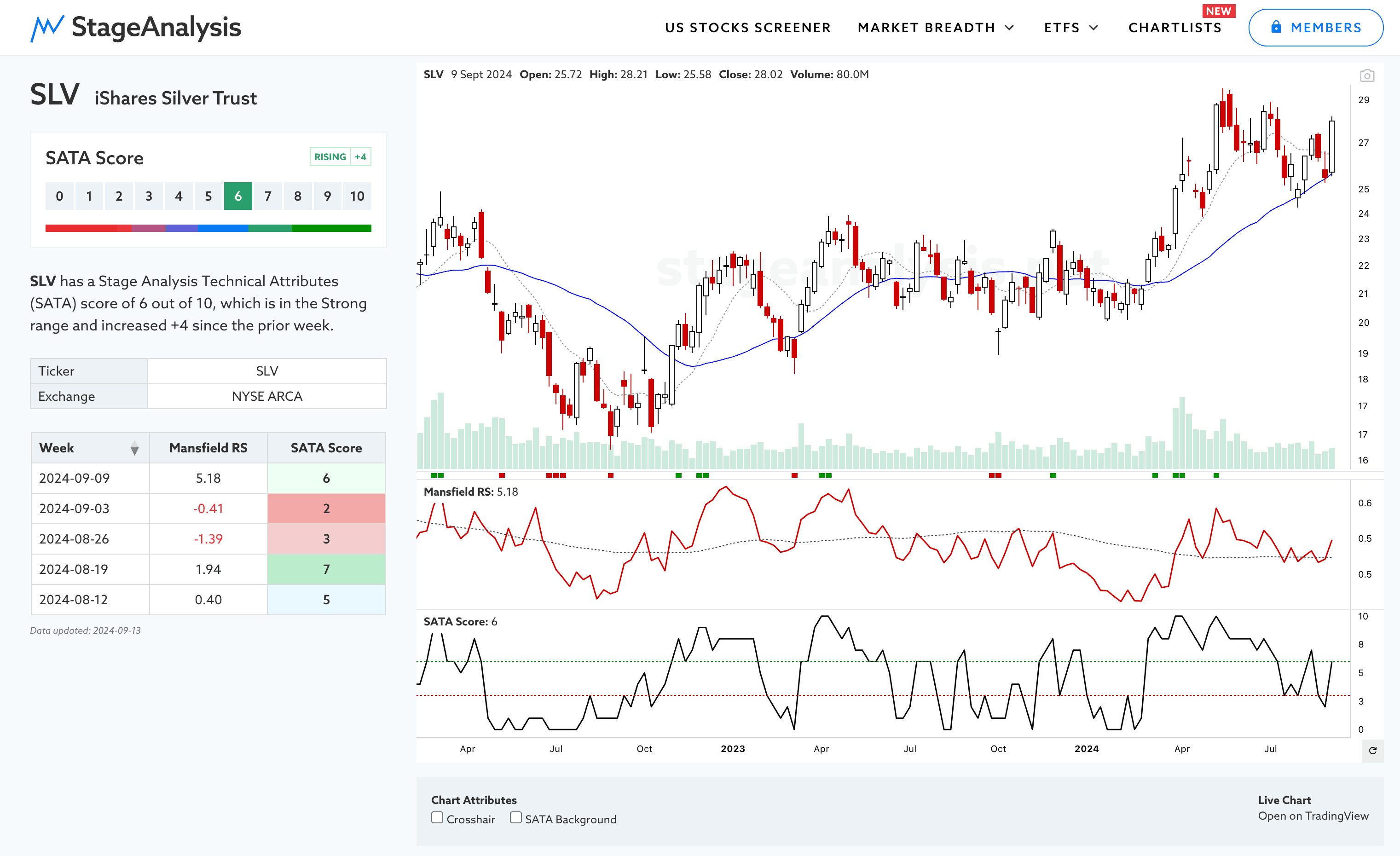Open the chart on TradingView link

(1313, 816)
